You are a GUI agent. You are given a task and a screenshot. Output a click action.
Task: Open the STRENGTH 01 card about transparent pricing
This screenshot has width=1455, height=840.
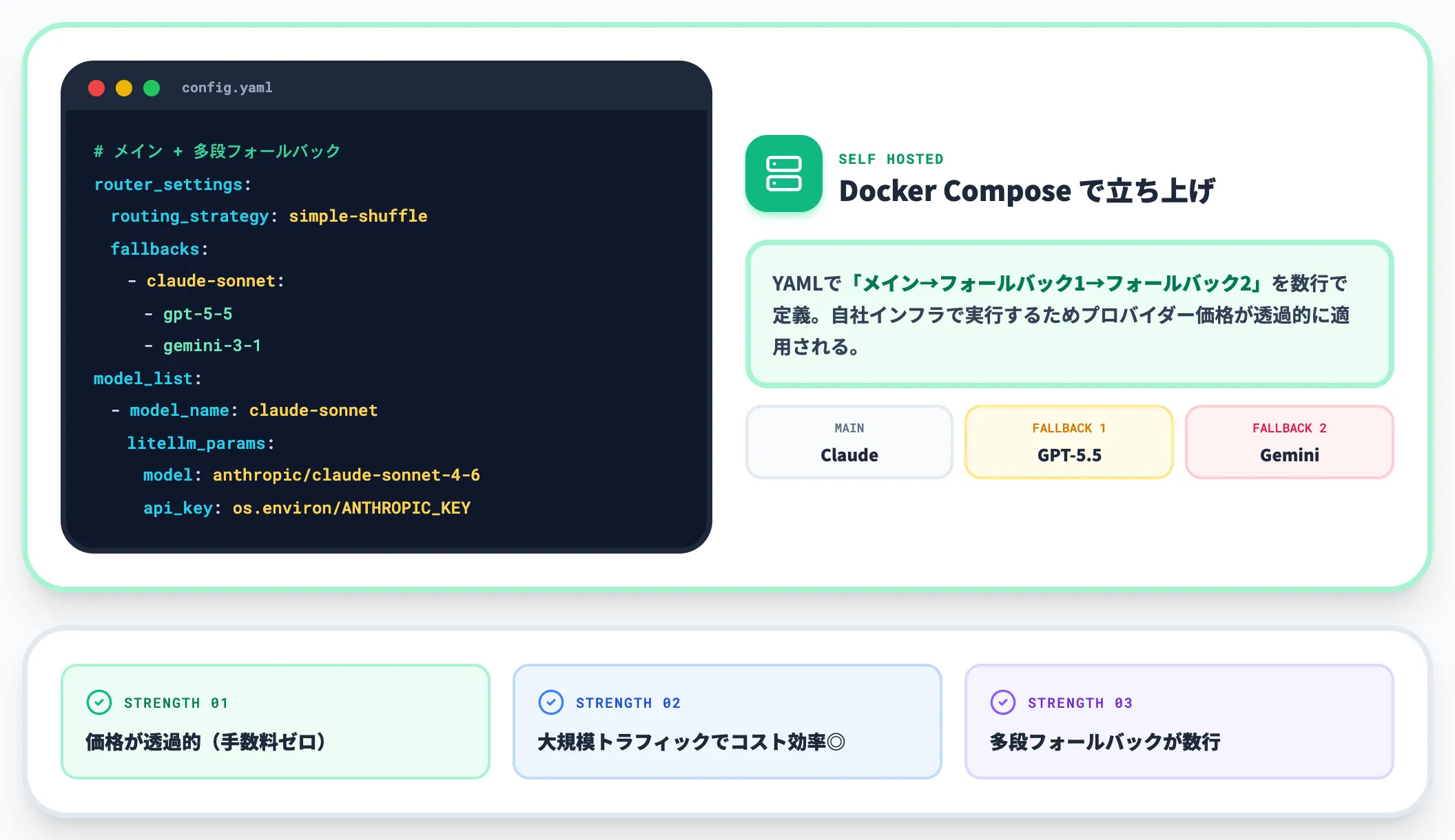click(x=276, y=722)
